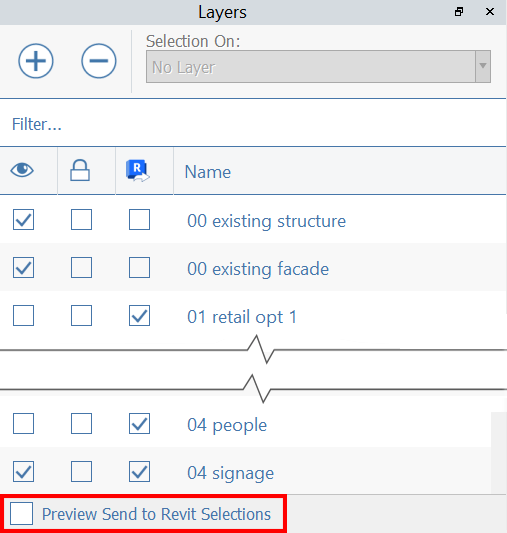Disable Send to Revit for 01 retail opt 1
Screen dimensions: 507x533
139,315
